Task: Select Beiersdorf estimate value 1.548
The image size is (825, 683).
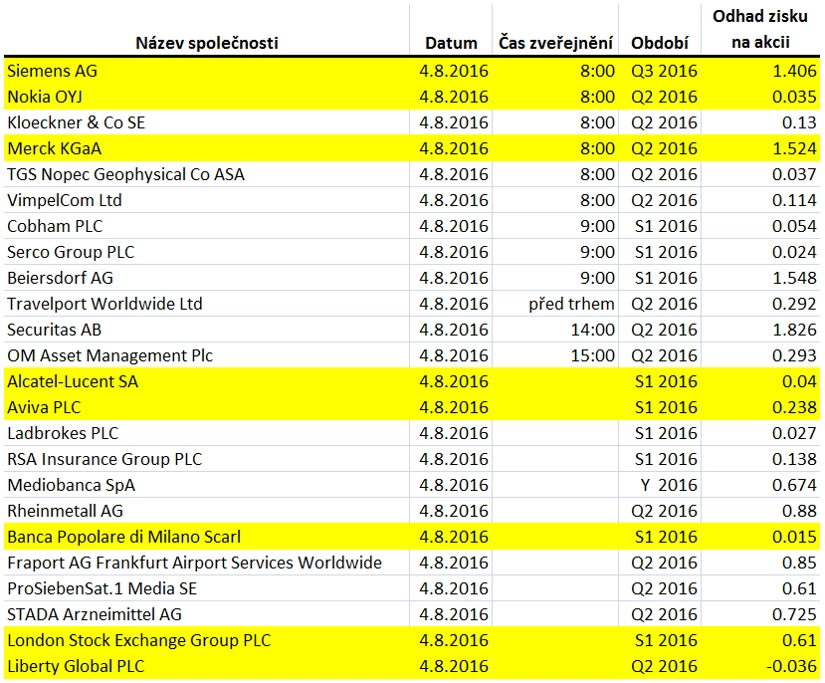Action: point(794,278)
